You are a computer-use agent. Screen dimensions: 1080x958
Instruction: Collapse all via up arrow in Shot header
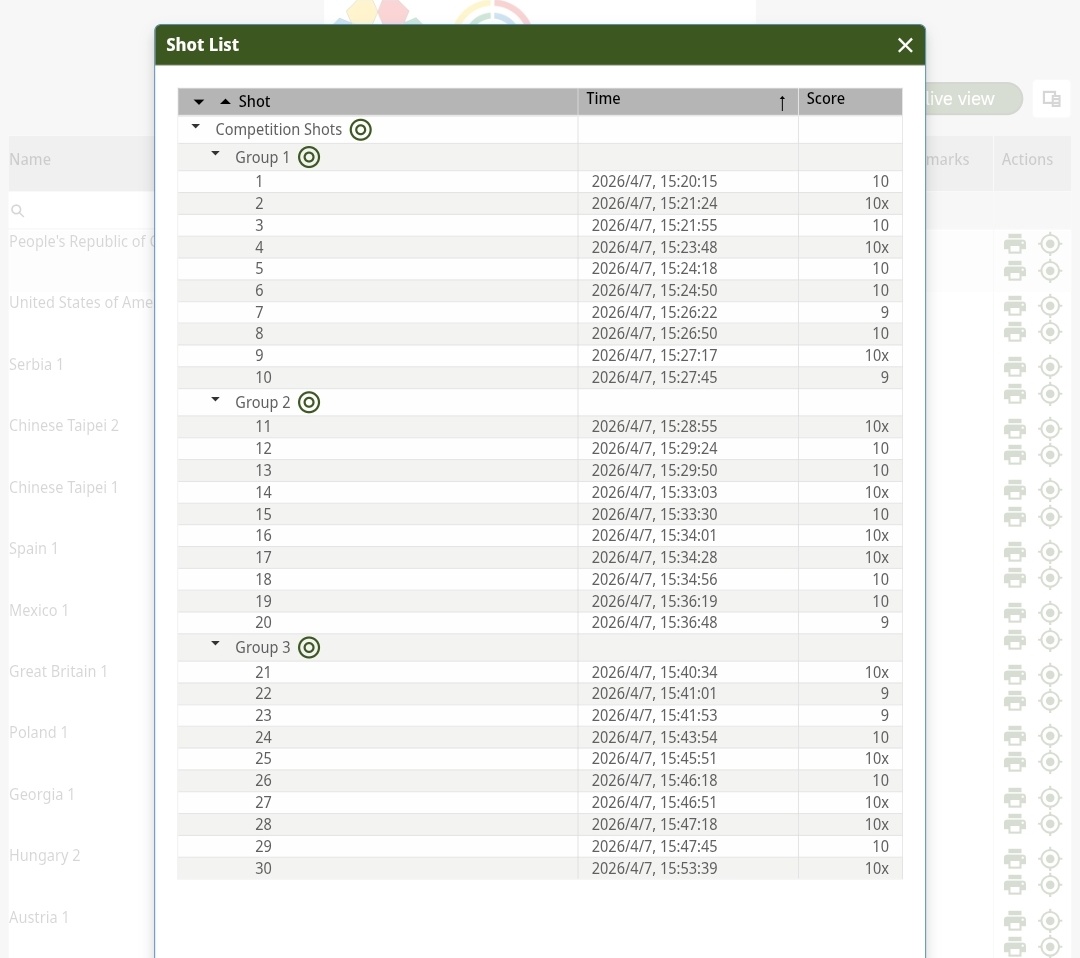[x=225, y=101]
